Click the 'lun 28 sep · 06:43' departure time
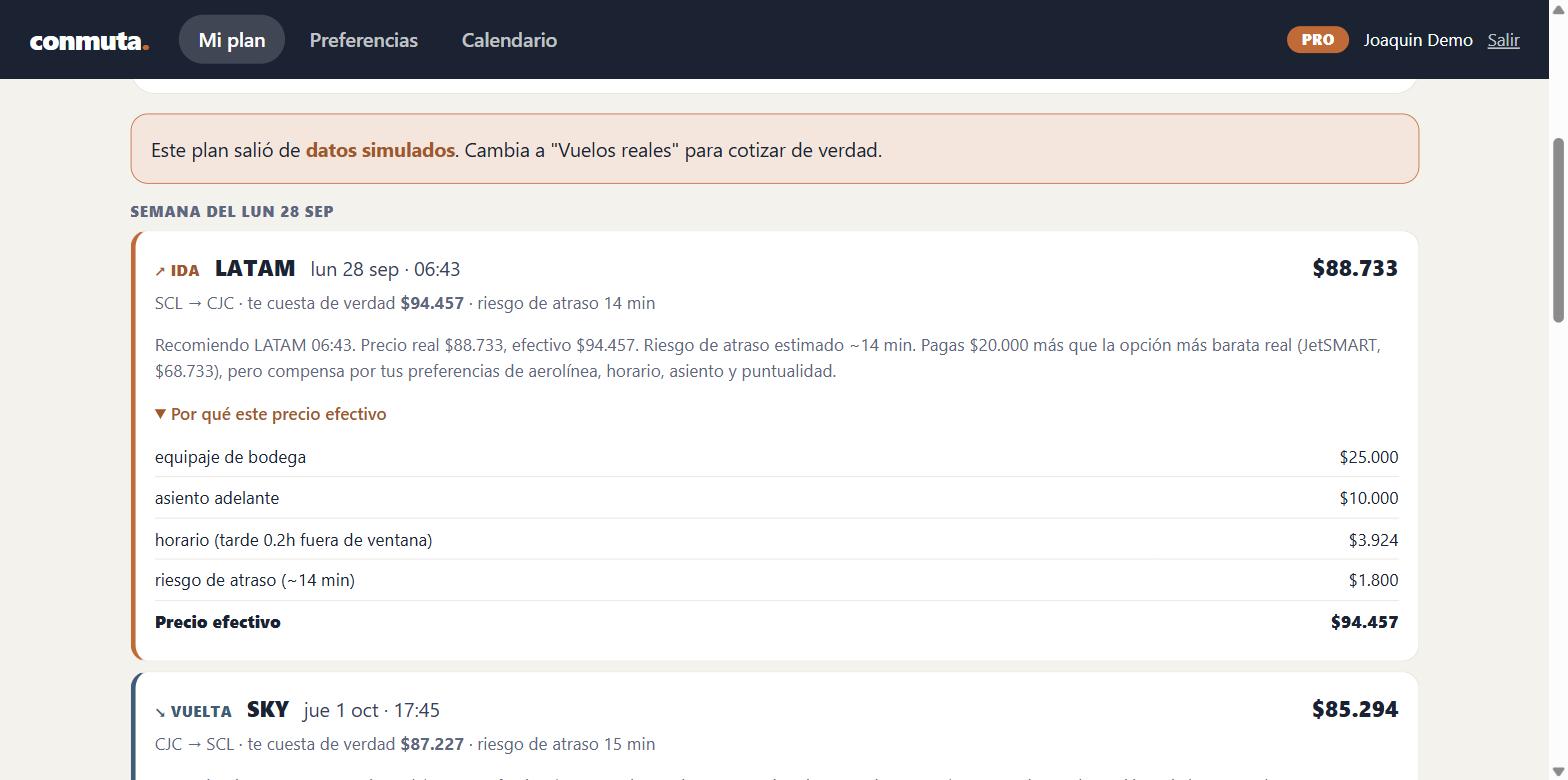The height and width of the screenshot is (780, 1568). (385, 269)
